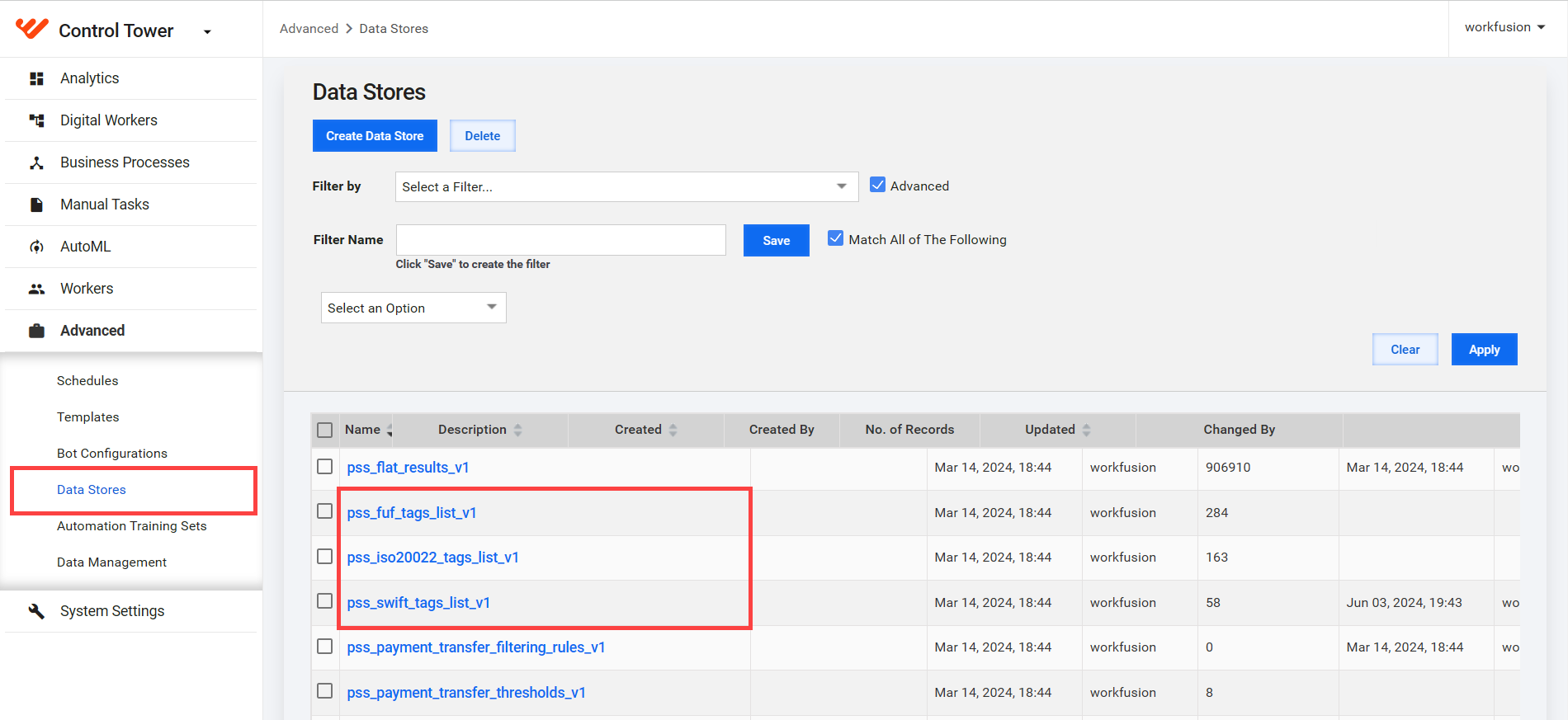Go to Data Stores submenu item
The width and height of the screenshot is (1568, 720).
[92, 490]
